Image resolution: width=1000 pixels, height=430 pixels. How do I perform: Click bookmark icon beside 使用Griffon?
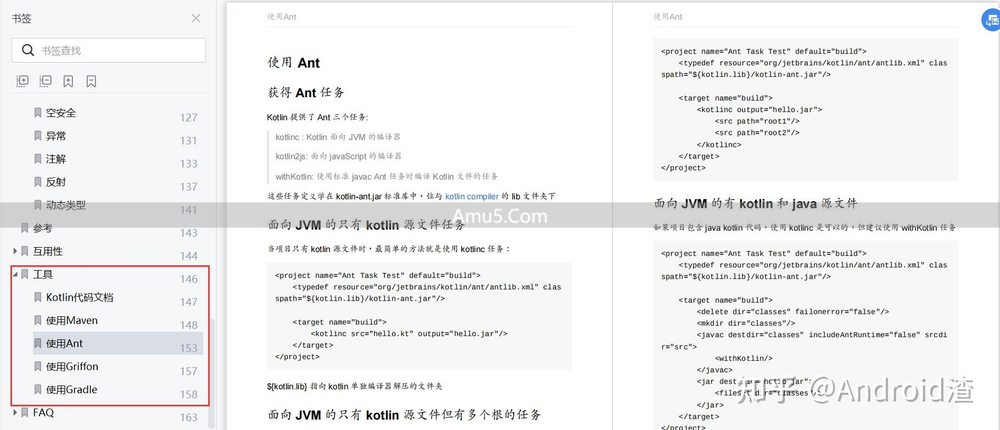38,366
